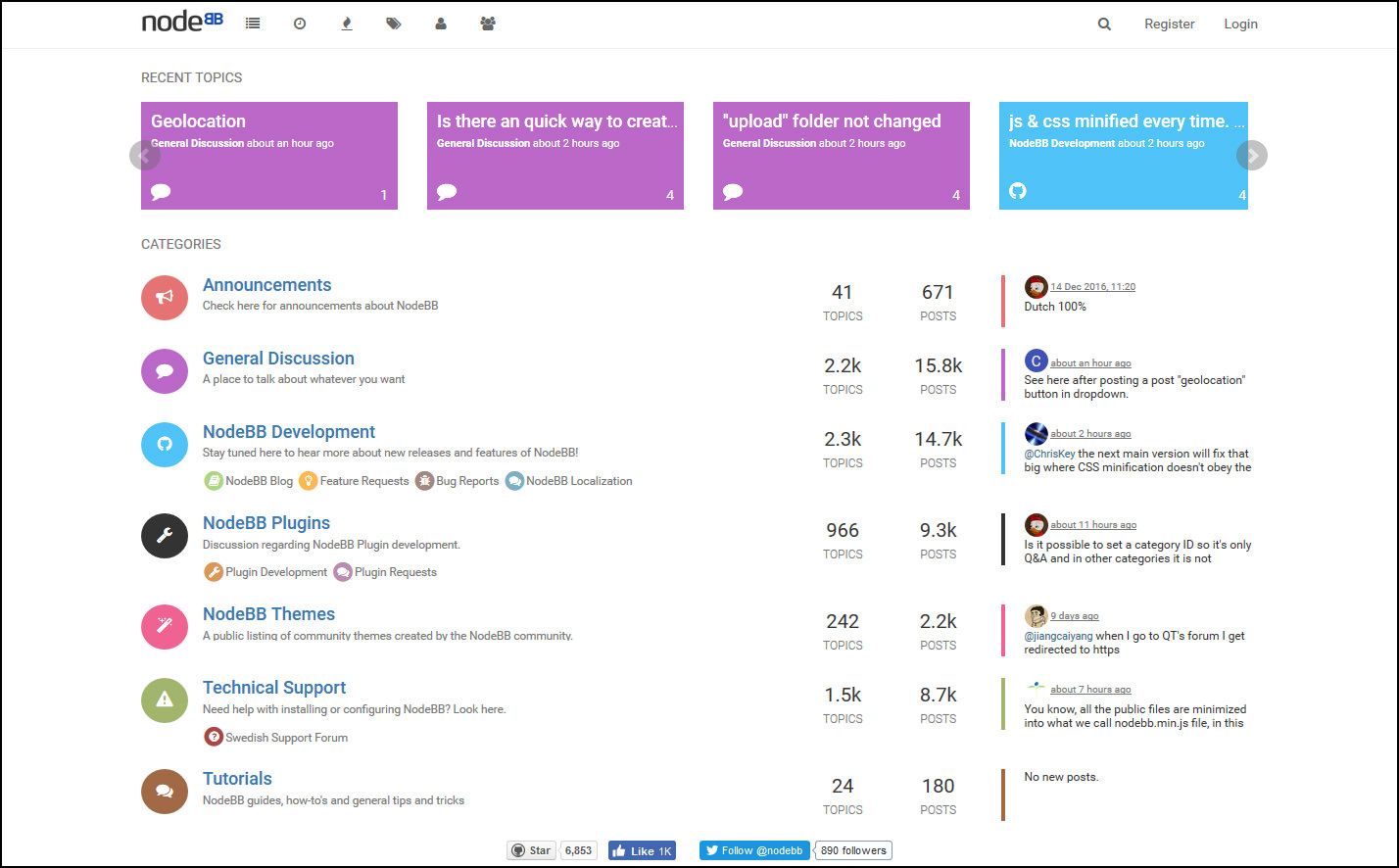
Task: Click the Technical Support warning icon
Action: [165, 699]
